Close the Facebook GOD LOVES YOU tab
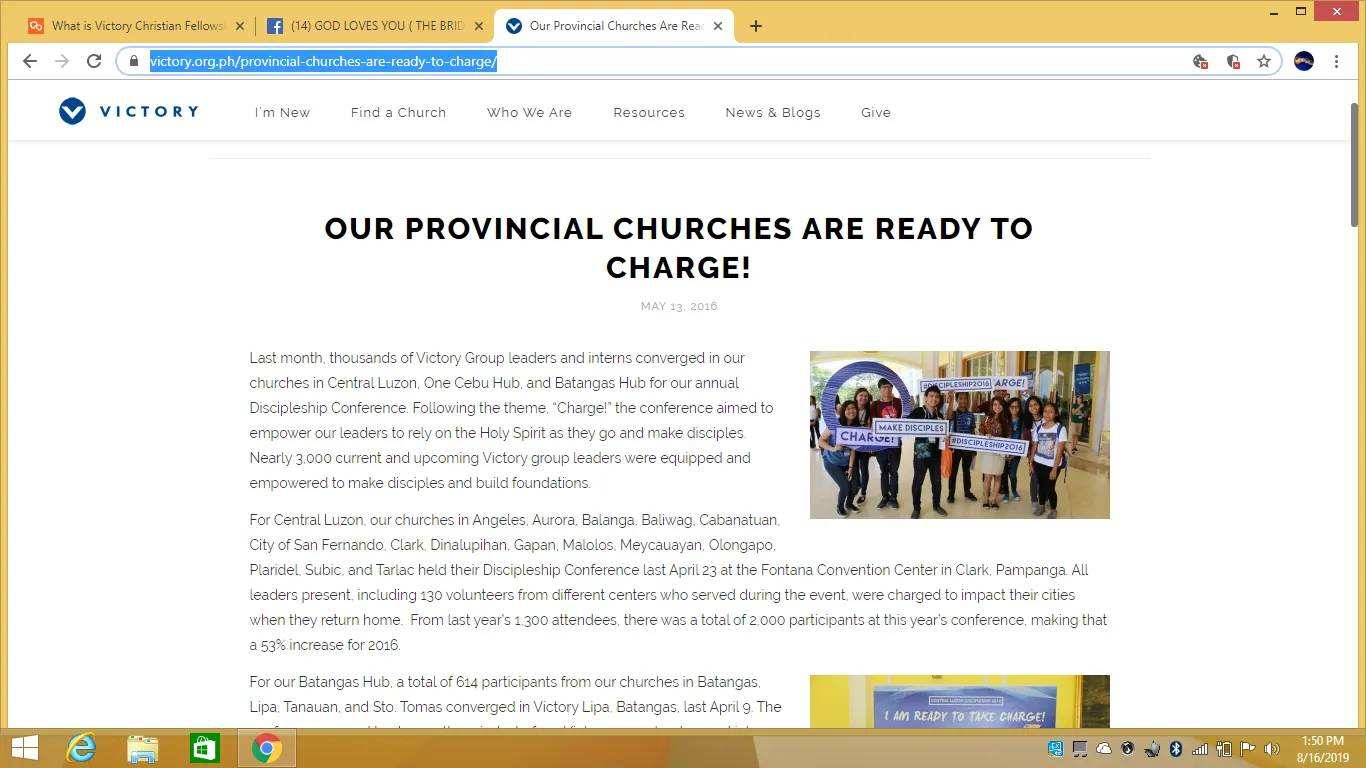Image resolution: width=1366 pixels, height=768 pixels. pos(478,26)
